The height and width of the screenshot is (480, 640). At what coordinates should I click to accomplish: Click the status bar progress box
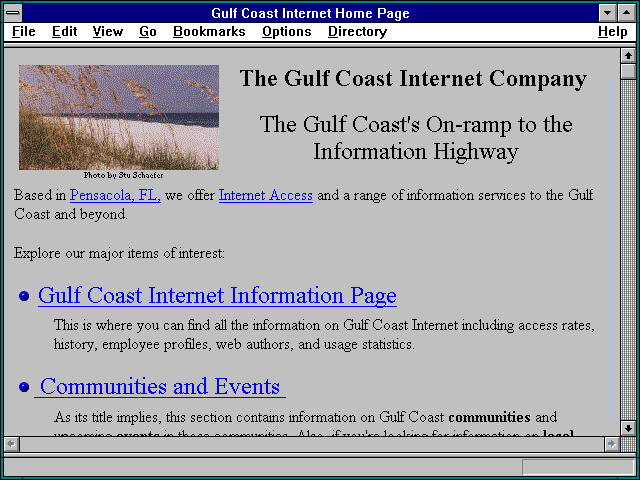578,467
